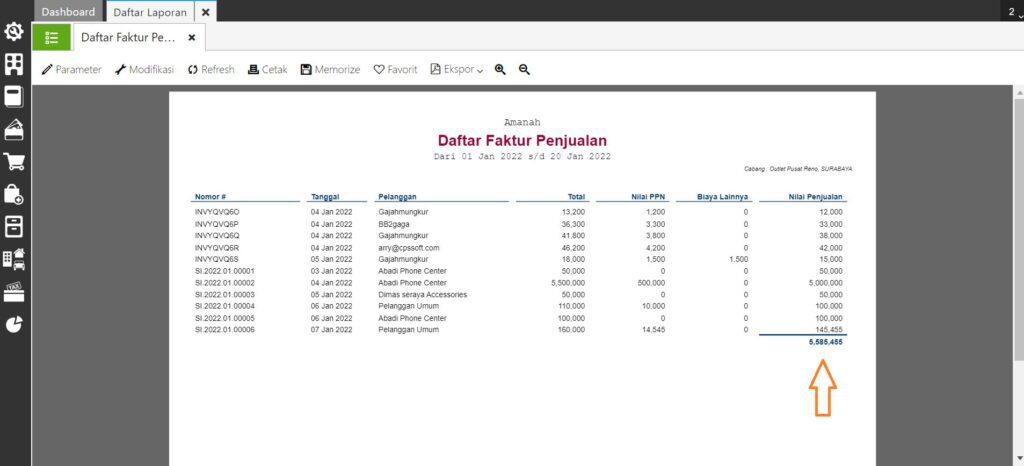Open the shopping bag plus sidebar icon
The height and width of the screenshot is (466, 1024).
click(14, 194)
